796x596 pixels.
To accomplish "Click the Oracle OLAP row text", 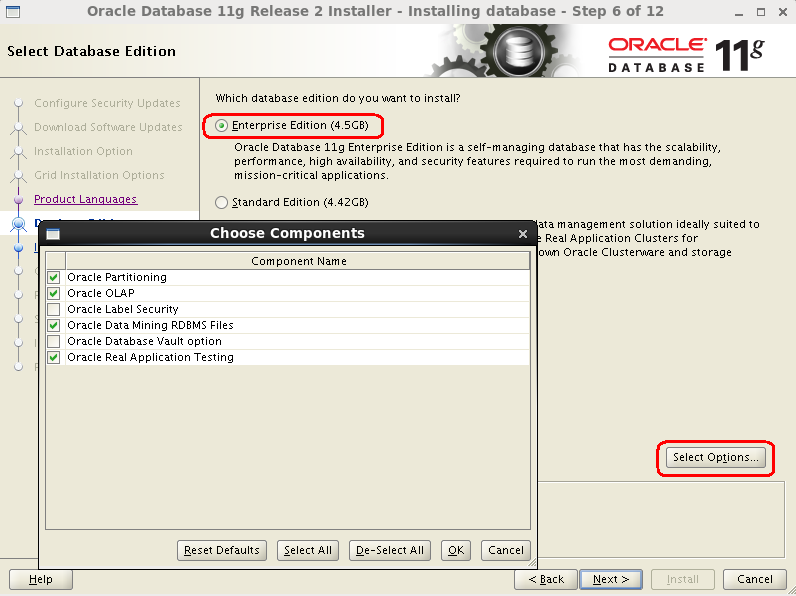I will point(101,293).
